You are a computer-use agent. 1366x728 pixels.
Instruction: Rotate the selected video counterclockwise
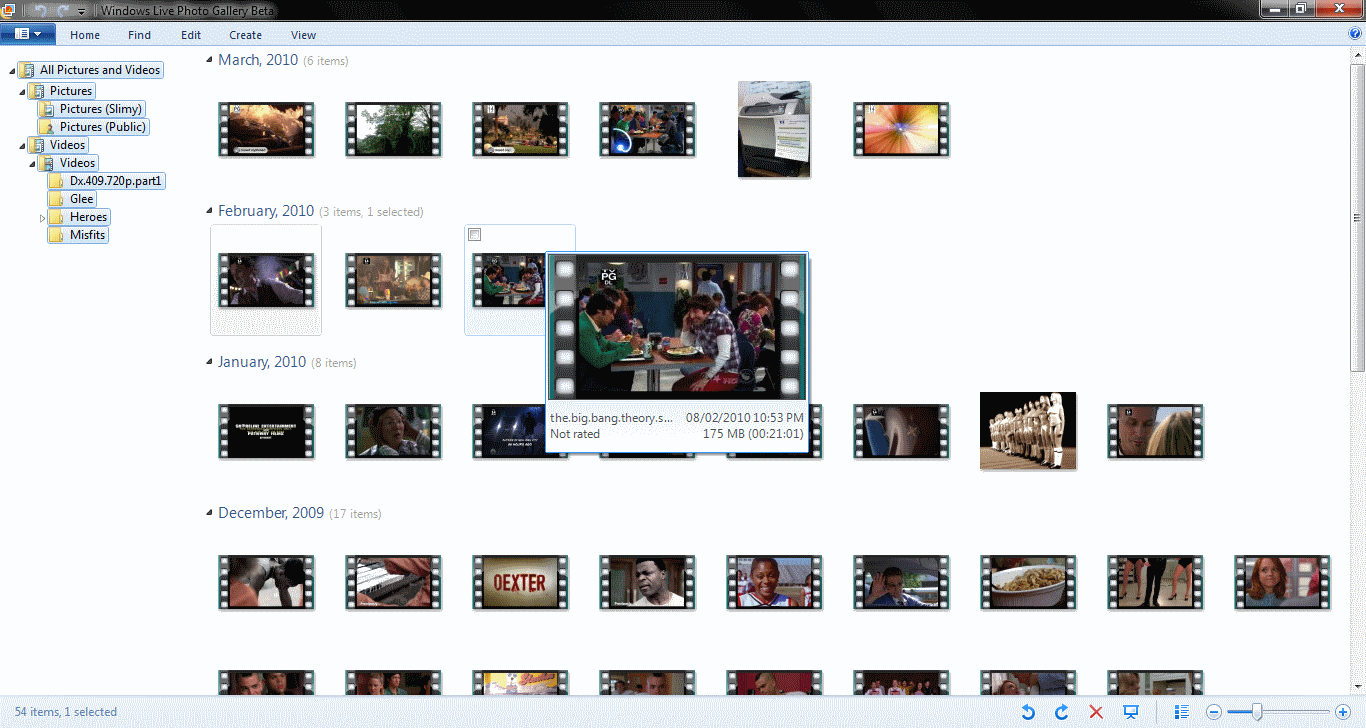click(1029, 711)
